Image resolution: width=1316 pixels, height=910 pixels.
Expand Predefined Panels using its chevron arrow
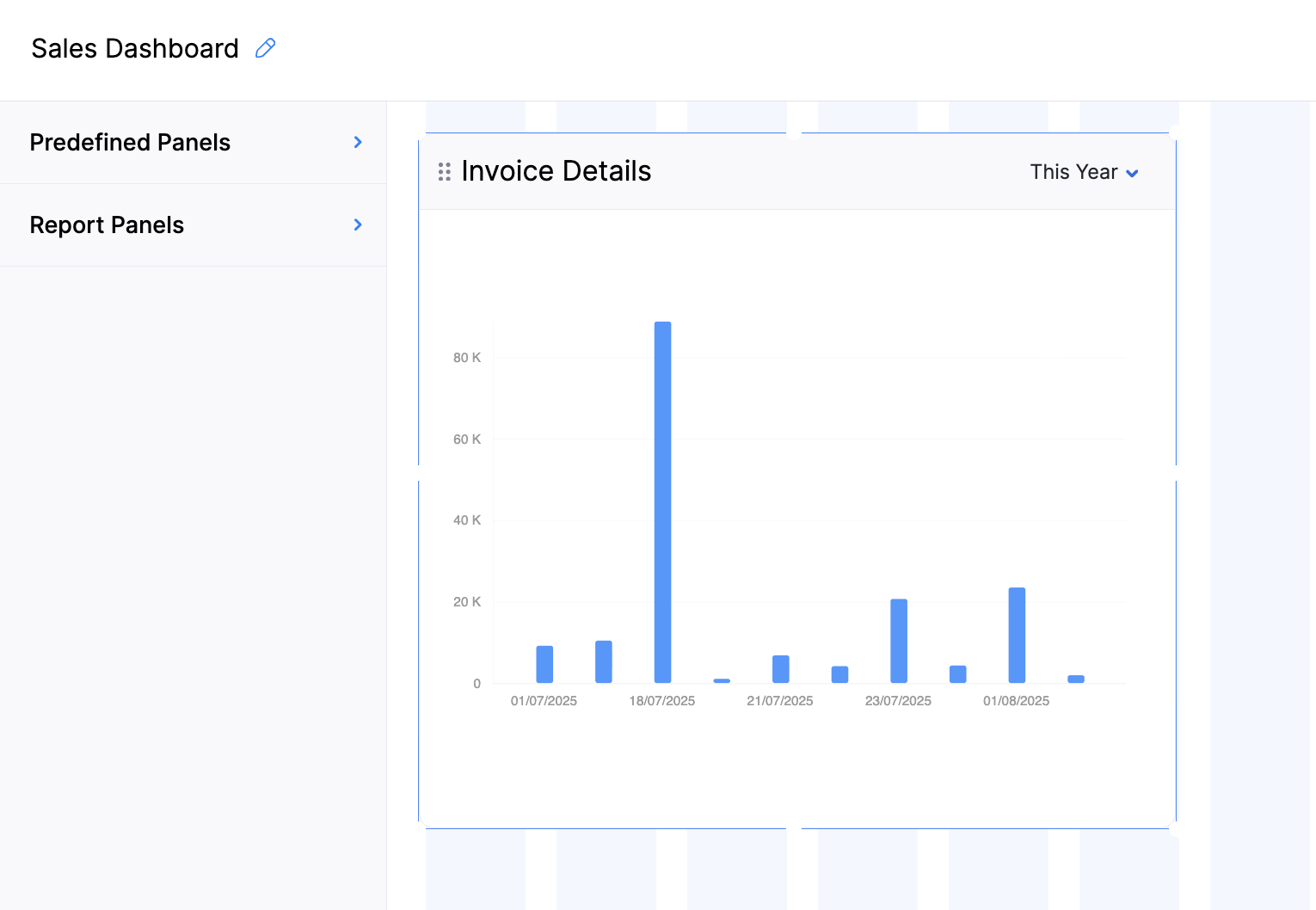[x=358, y=142]
